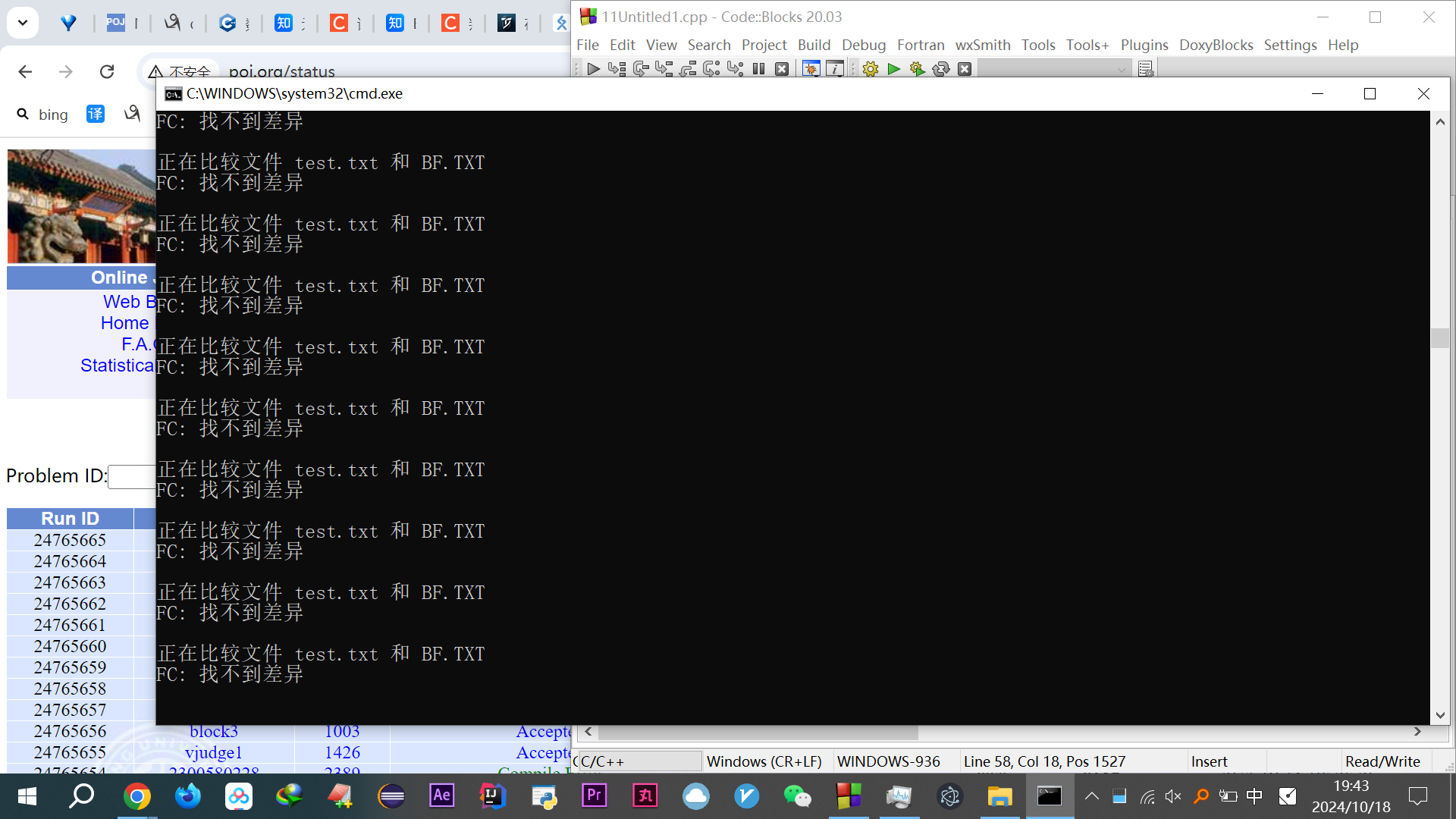Pause the debugger with Break icon
This screenshot has width=1456, height=819.
[x=758, y=69]
